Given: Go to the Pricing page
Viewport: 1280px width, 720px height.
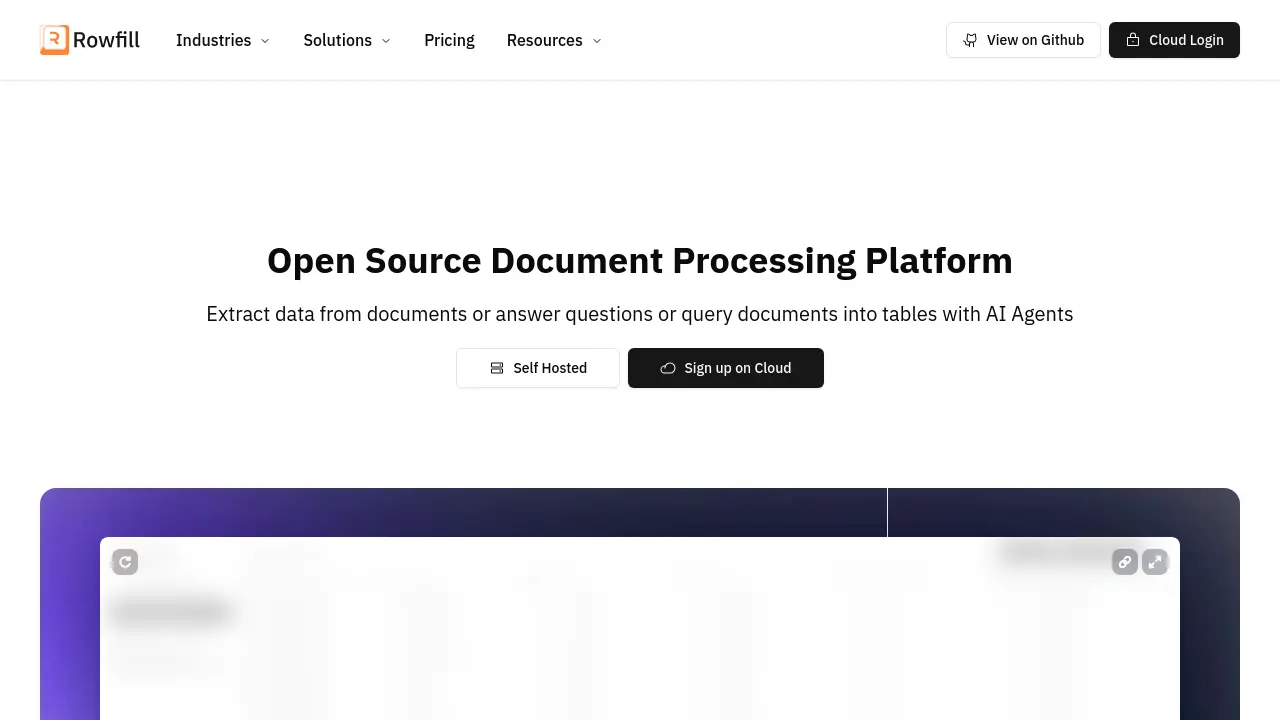Looking at the screenshot, I should click(x=449, y=40).
